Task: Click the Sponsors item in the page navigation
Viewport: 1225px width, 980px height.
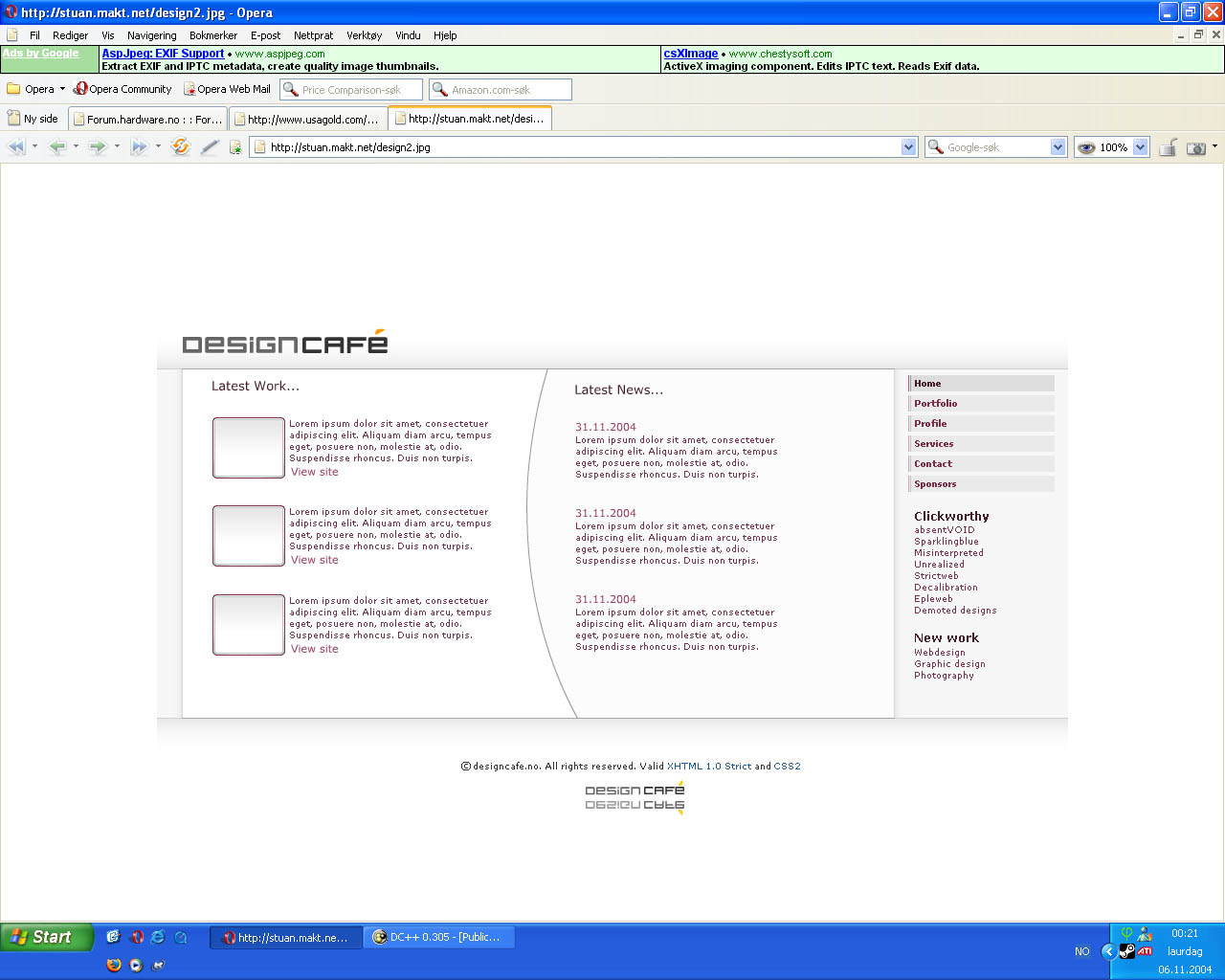Action: [981, 484]
